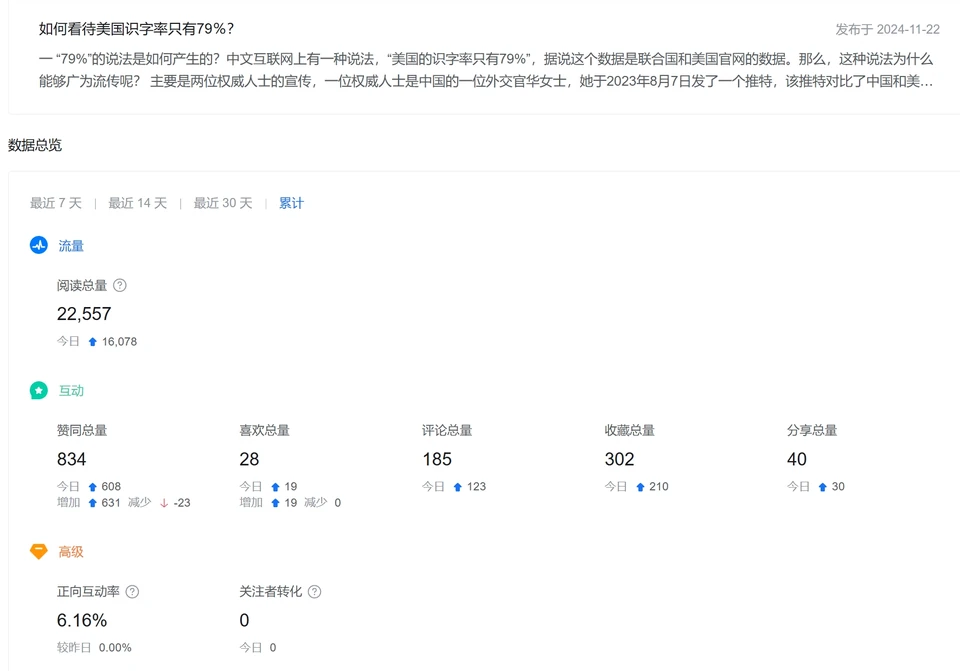Click the 关注者转化 label
This screenshot has height=671, width=960.
tap(271, 591)
